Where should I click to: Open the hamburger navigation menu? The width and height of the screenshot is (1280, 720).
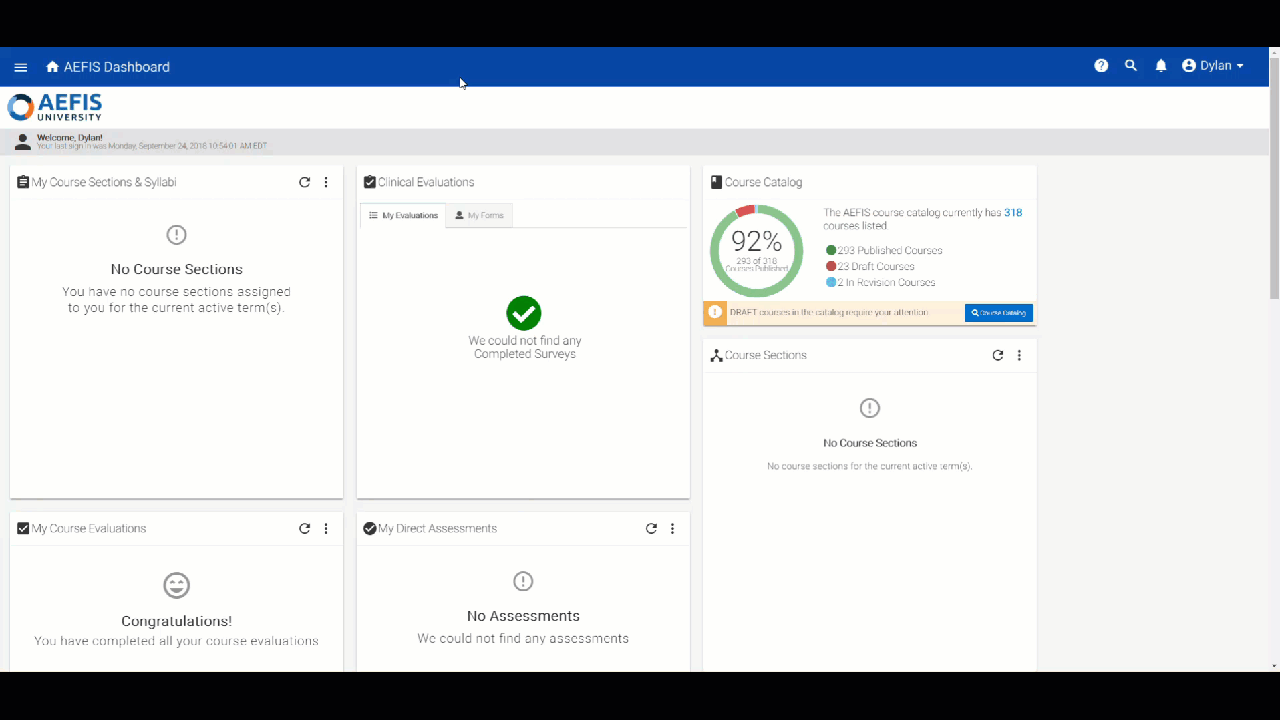click(21, 67)
